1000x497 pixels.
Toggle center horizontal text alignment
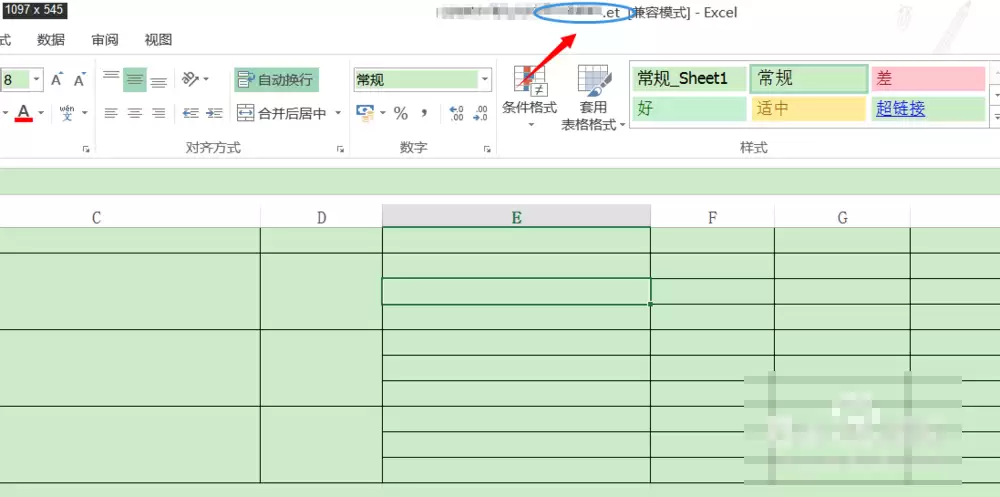135,113
